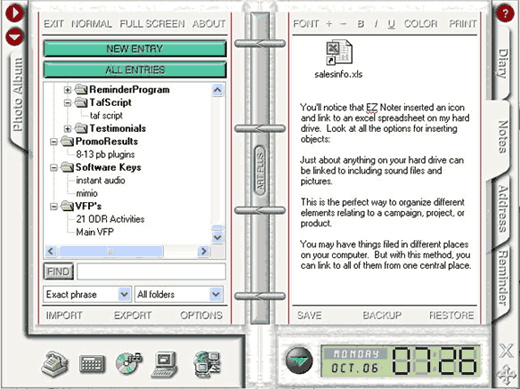Click the horizontal scrollbar thumb
The image size is (520, 389).
[111, 251]
